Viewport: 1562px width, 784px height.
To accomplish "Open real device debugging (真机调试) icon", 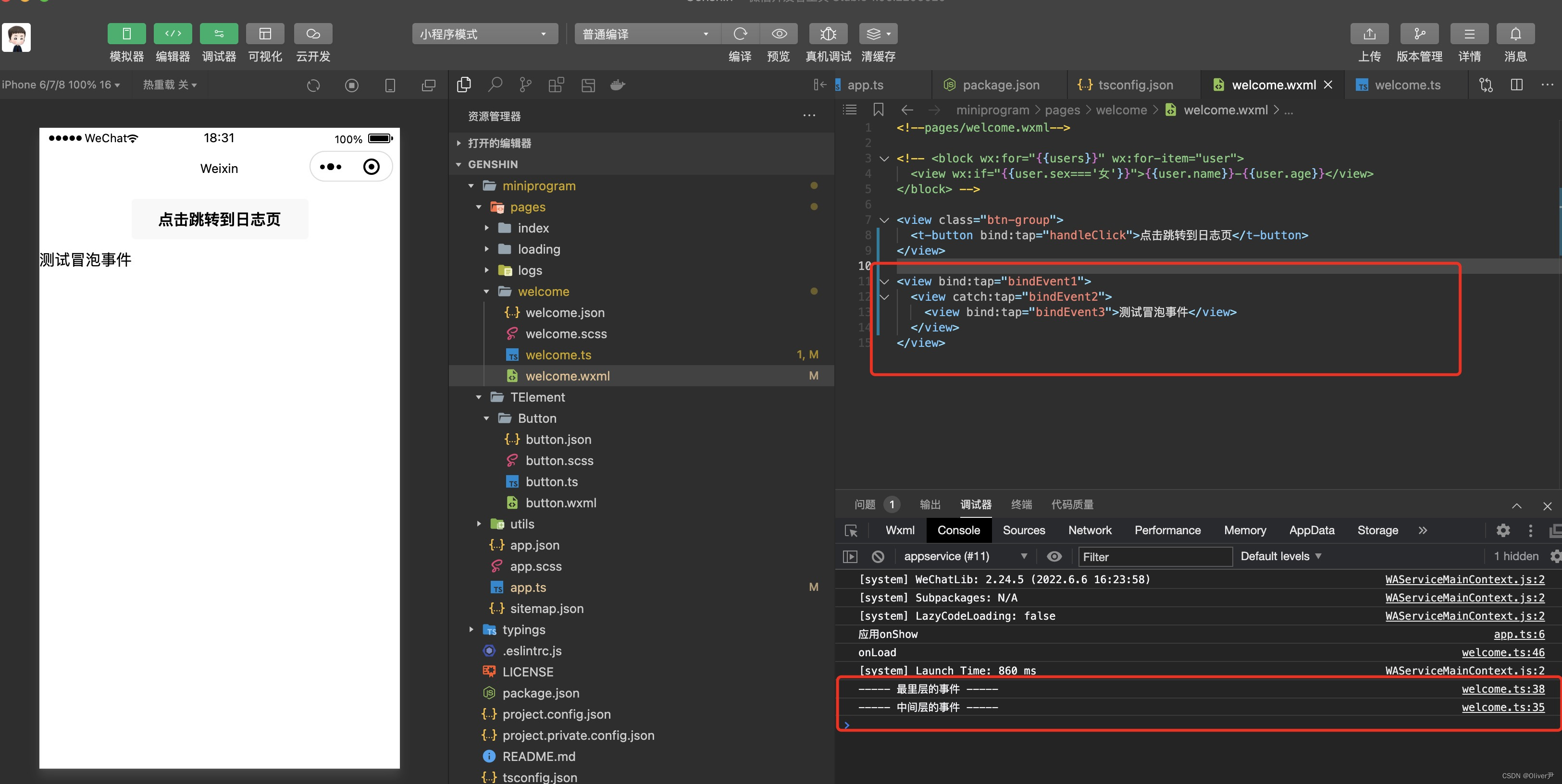I will tap(828, 34).
